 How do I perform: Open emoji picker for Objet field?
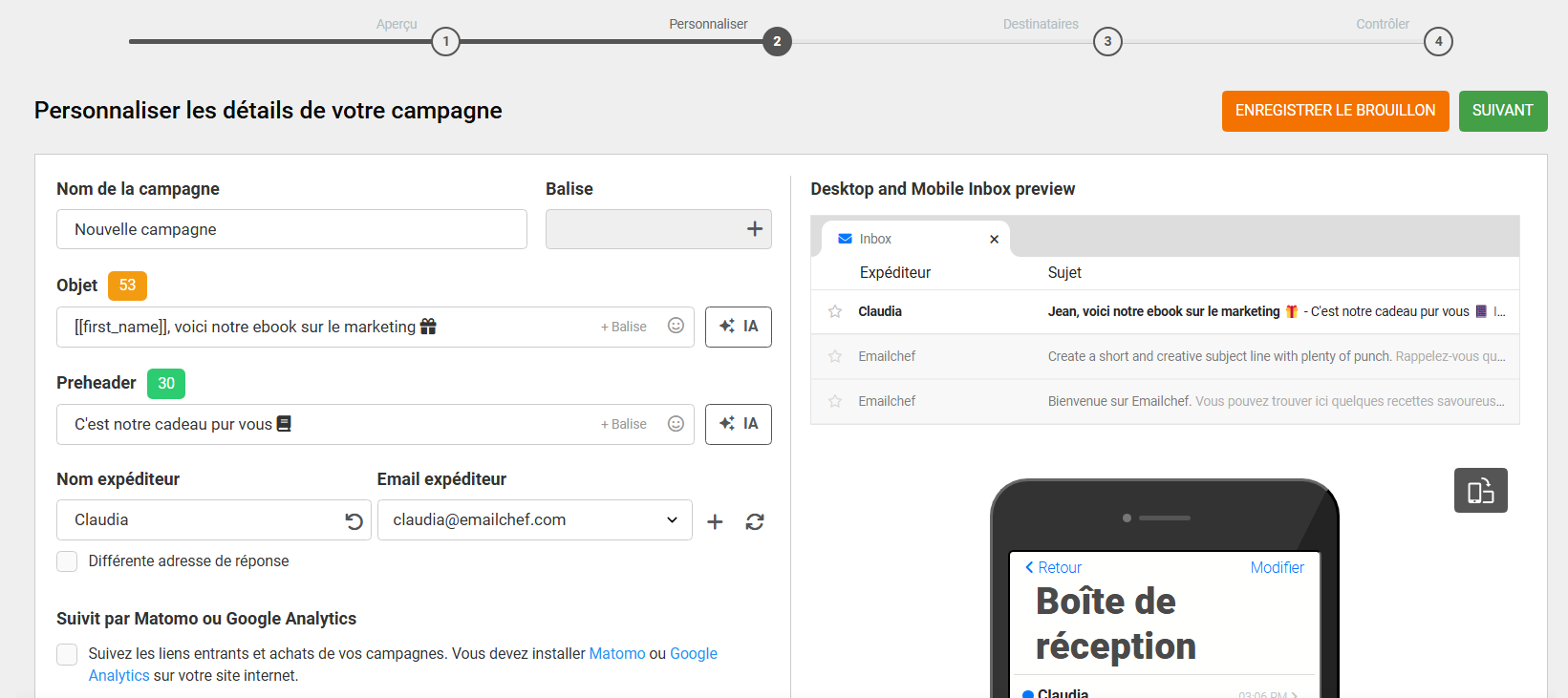click(676, 326)
